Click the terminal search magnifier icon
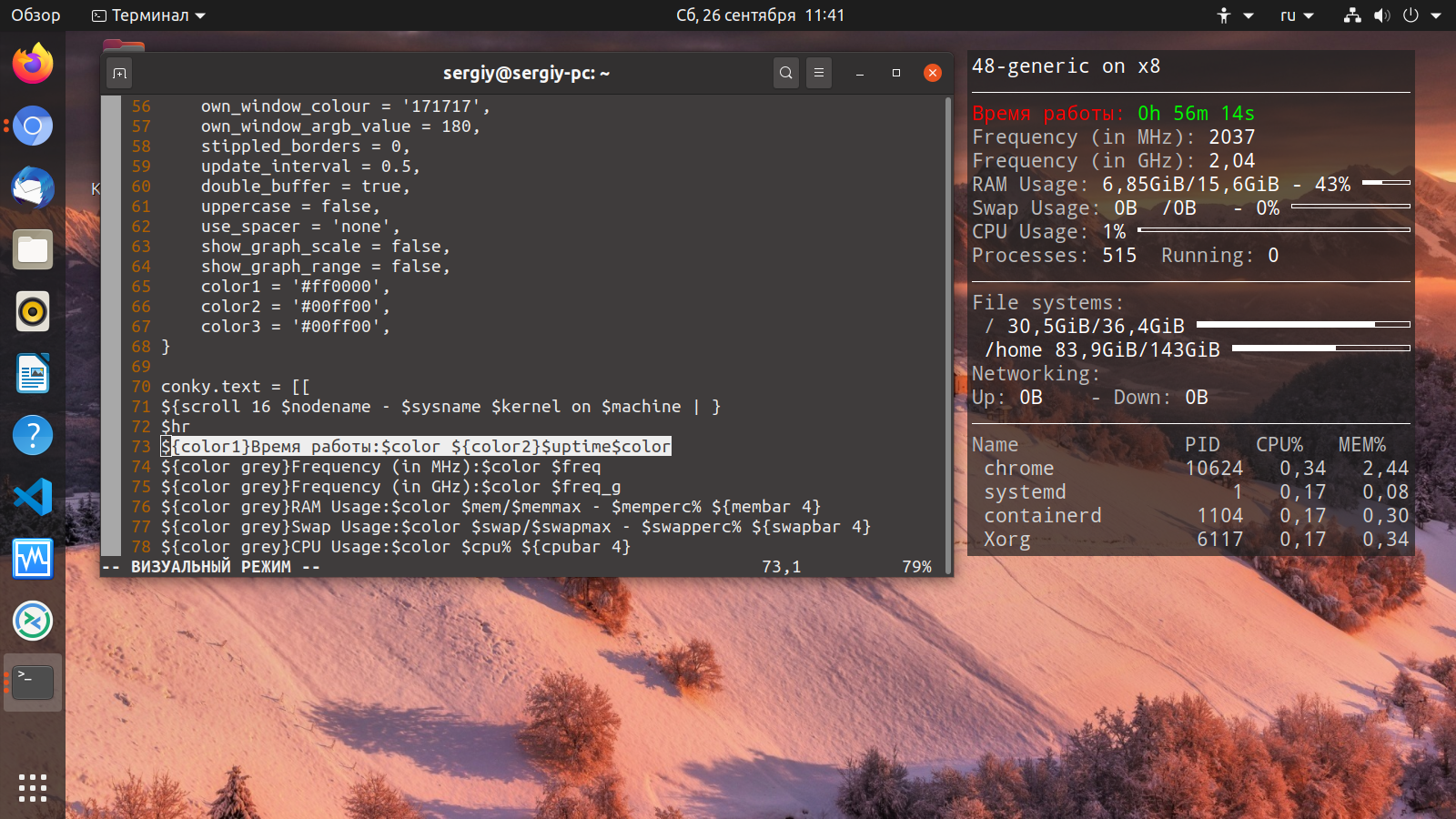Screen dimensions: 1456x819 pyautogui.click(x=786, y=73)
